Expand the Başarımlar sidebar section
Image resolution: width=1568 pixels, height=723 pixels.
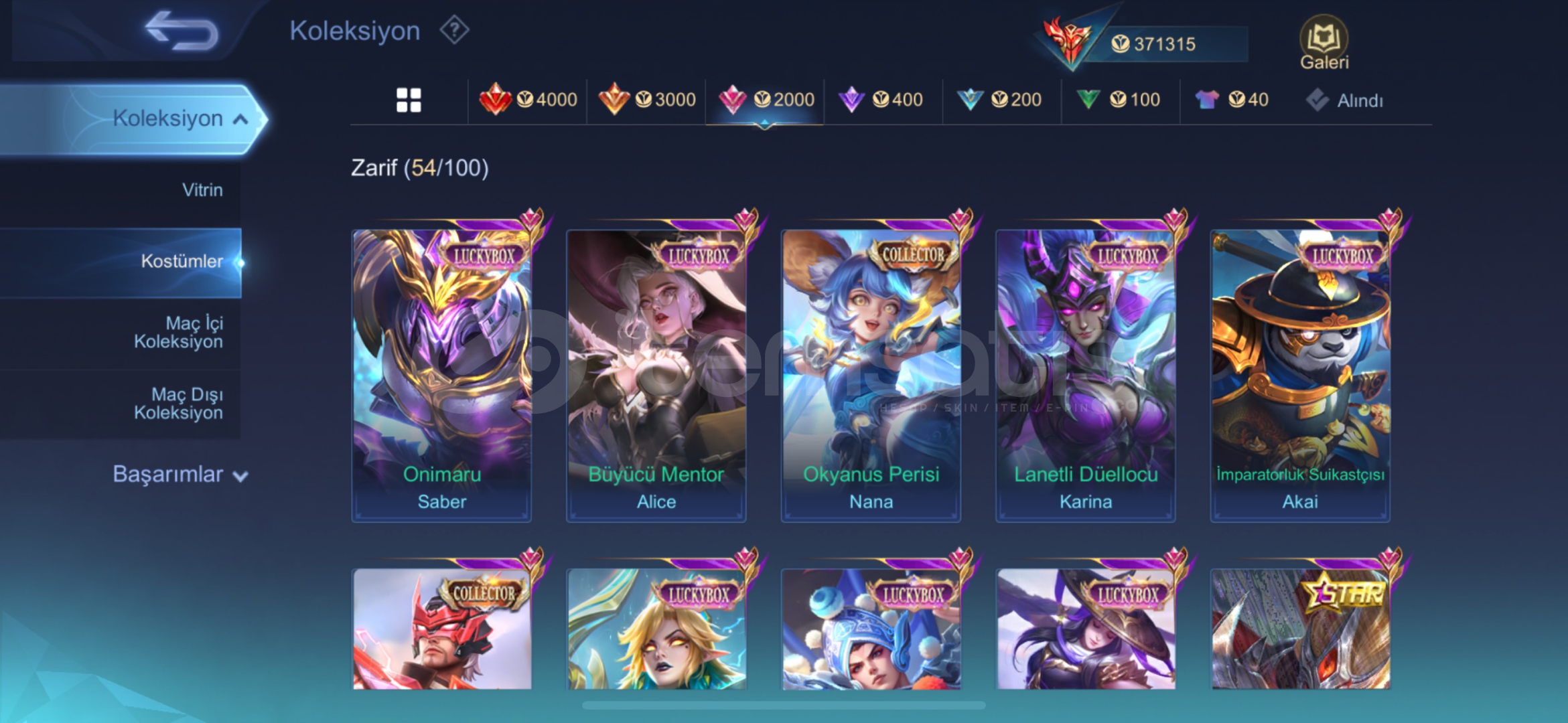coord(180,474)
